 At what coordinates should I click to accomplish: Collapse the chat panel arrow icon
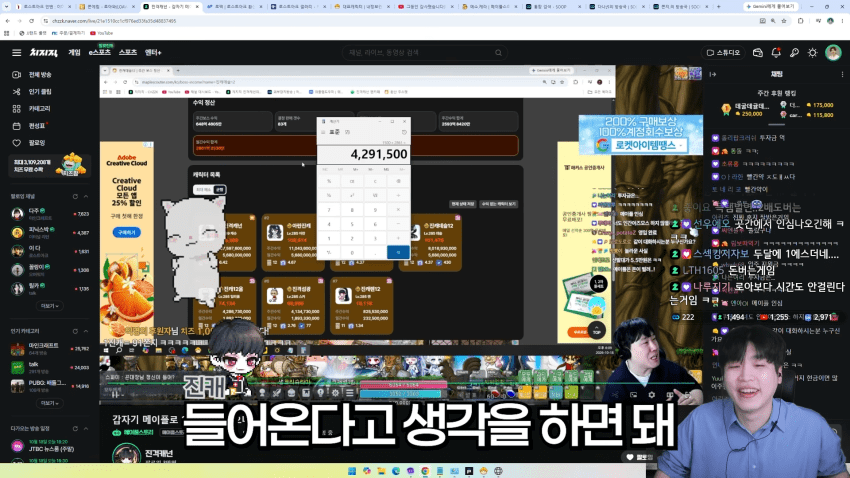[x=713, y=74]
